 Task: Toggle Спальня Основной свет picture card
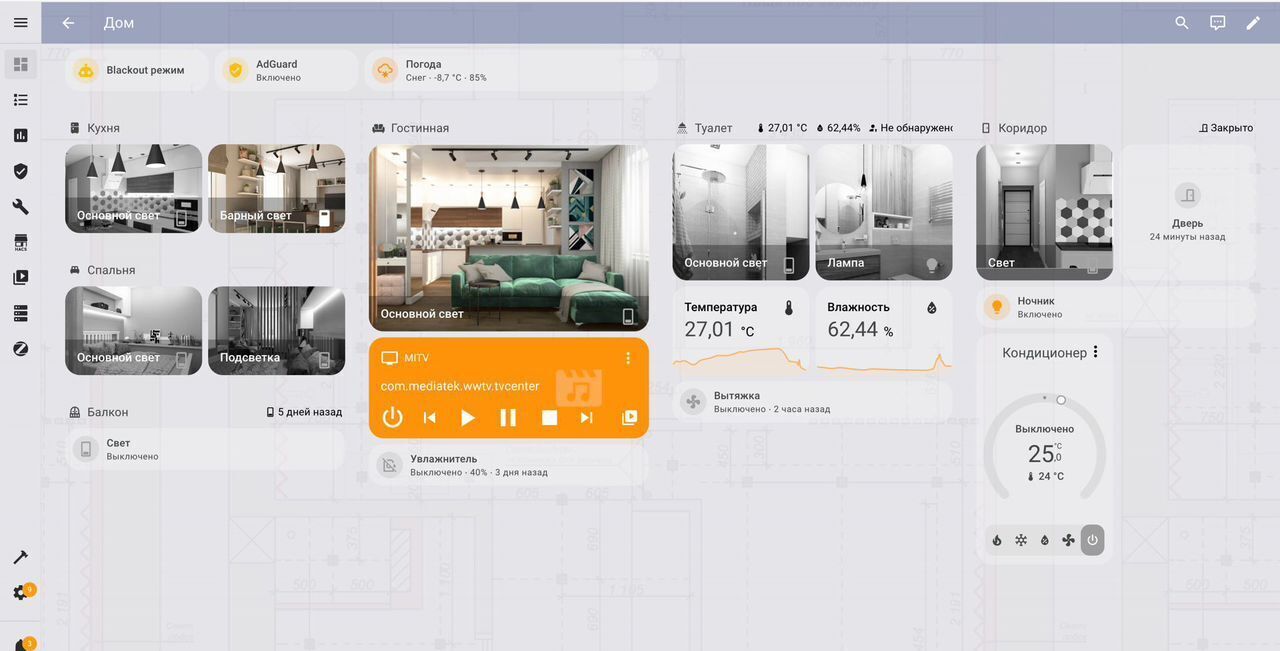[134, 331]
